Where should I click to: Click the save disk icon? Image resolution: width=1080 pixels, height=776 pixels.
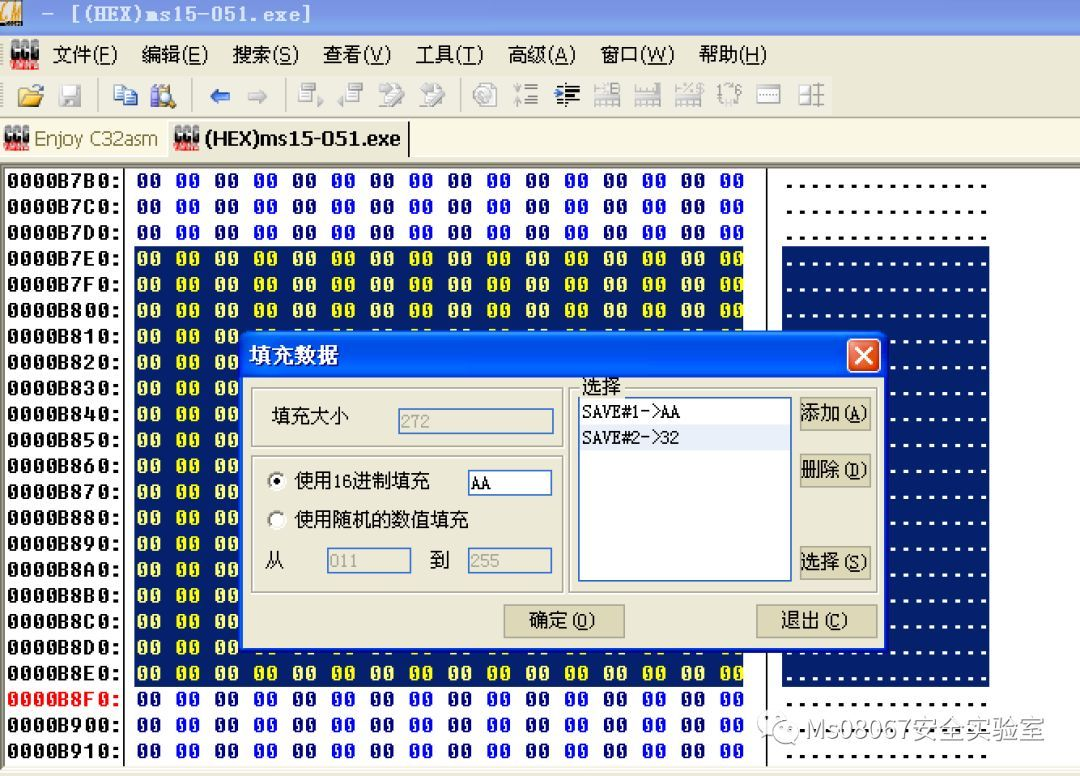coord(70,95)
